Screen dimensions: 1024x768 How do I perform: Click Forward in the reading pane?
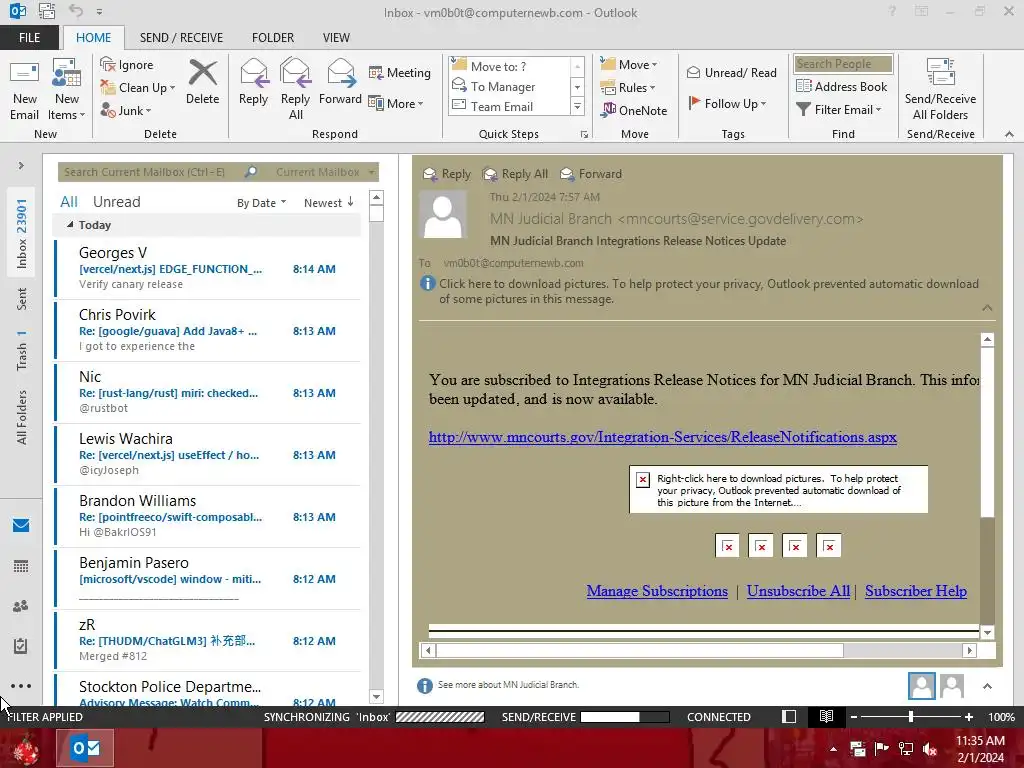[x=591, y=174]
